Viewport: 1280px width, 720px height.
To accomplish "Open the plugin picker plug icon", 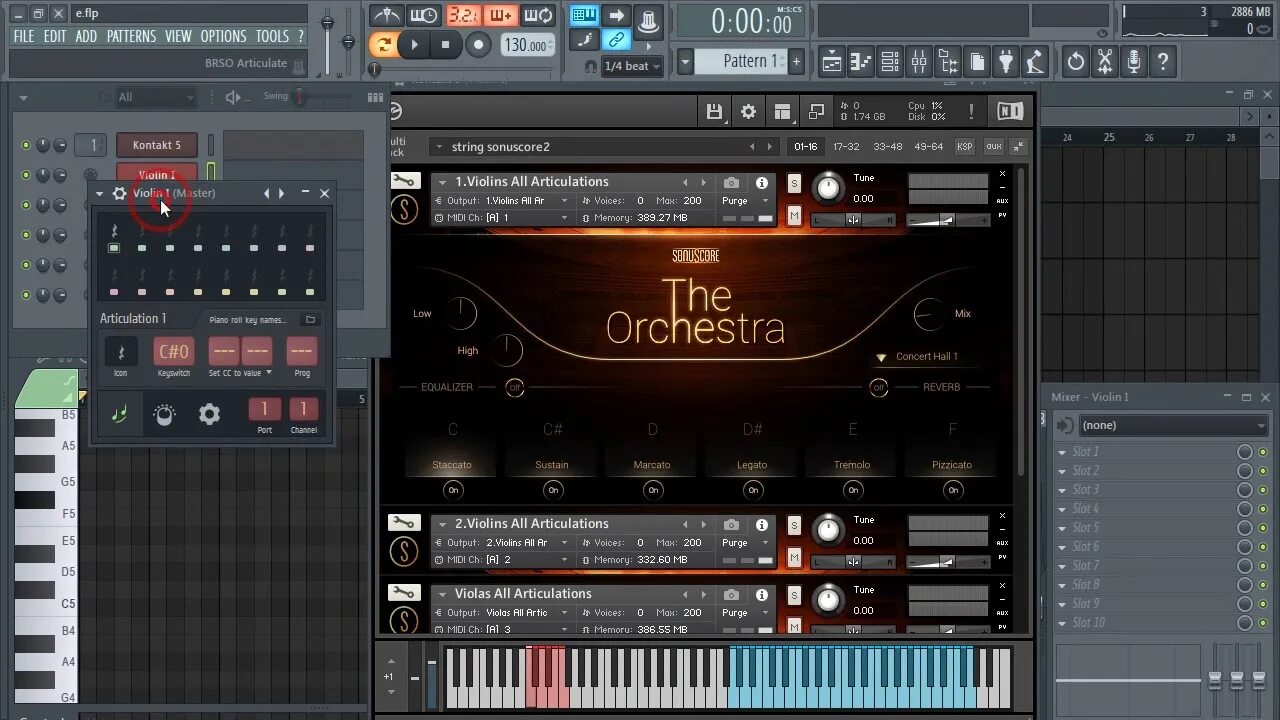I will 1006,62.
